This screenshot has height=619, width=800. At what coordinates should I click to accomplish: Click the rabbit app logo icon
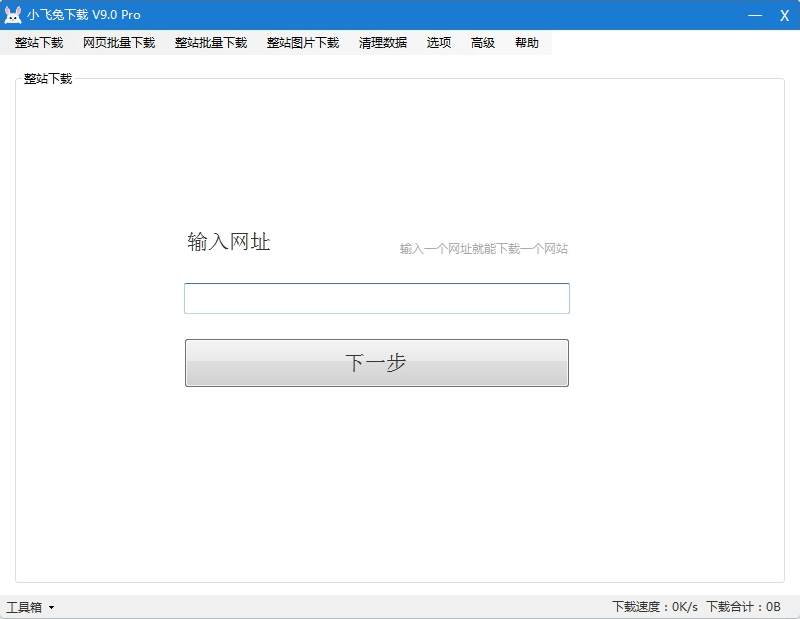(x=13, y=15)
